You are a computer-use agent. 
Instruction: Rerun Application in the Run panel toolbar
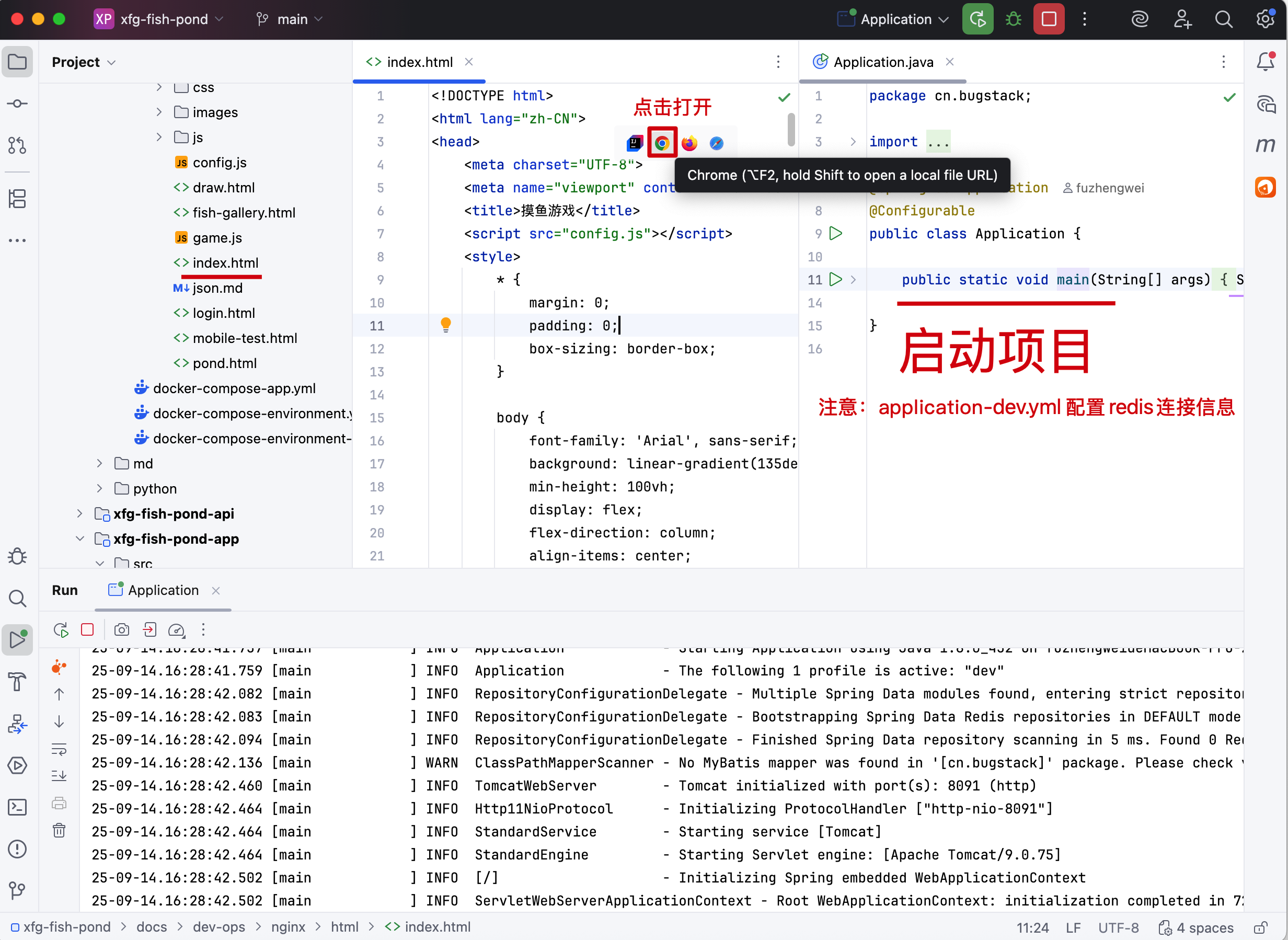pos(61,630)
